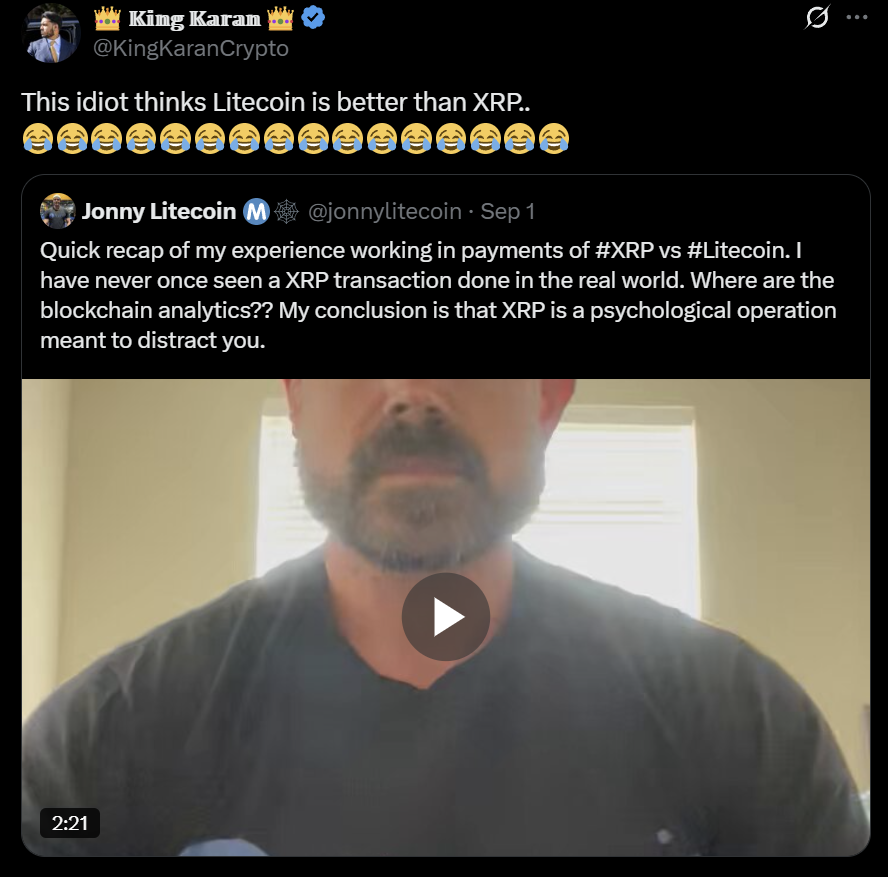The width and height of the screenshot is (888, 877).
Task: Click the Grok slashed-circle icon
Action: pos(817,17)
